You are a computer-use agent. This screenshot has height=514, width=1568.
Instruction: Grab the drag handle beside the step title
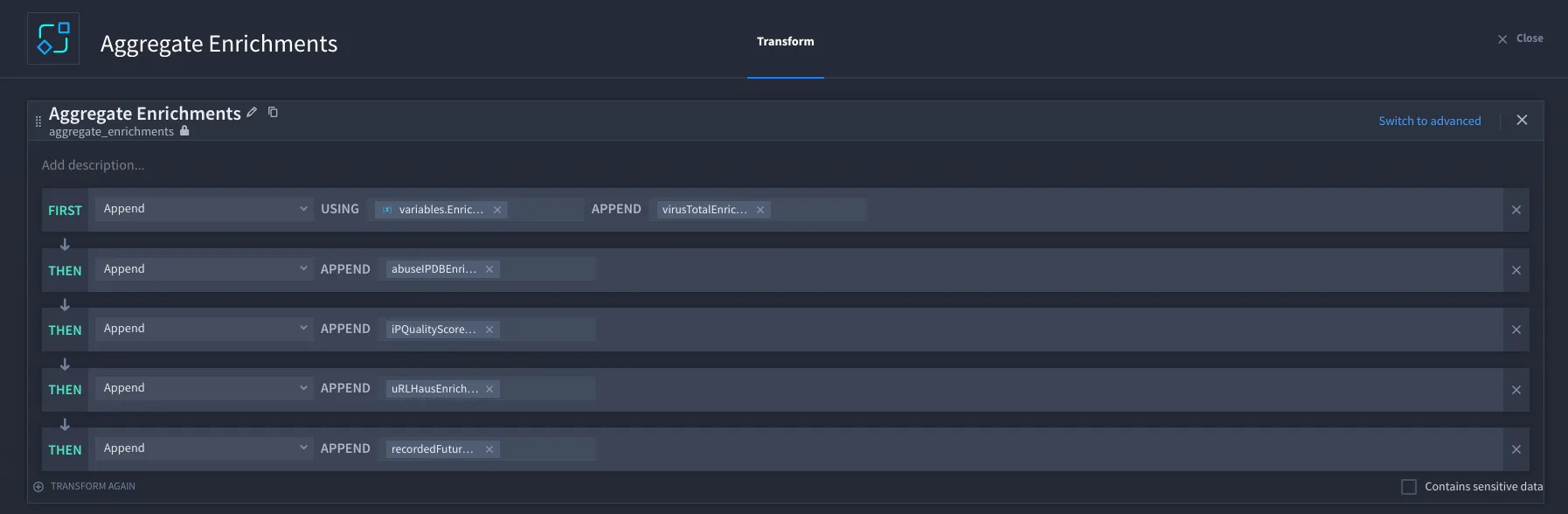click(38, 122)
